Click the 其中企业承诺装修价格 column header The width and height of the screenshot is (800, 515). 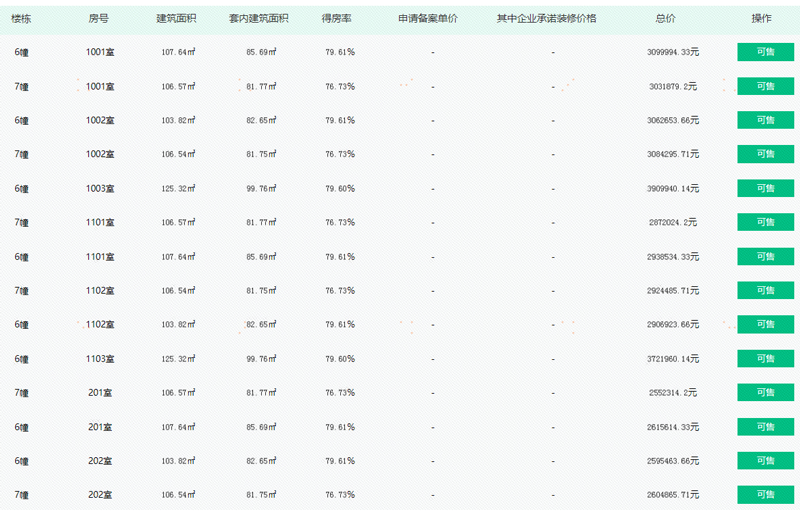[546, 19]
